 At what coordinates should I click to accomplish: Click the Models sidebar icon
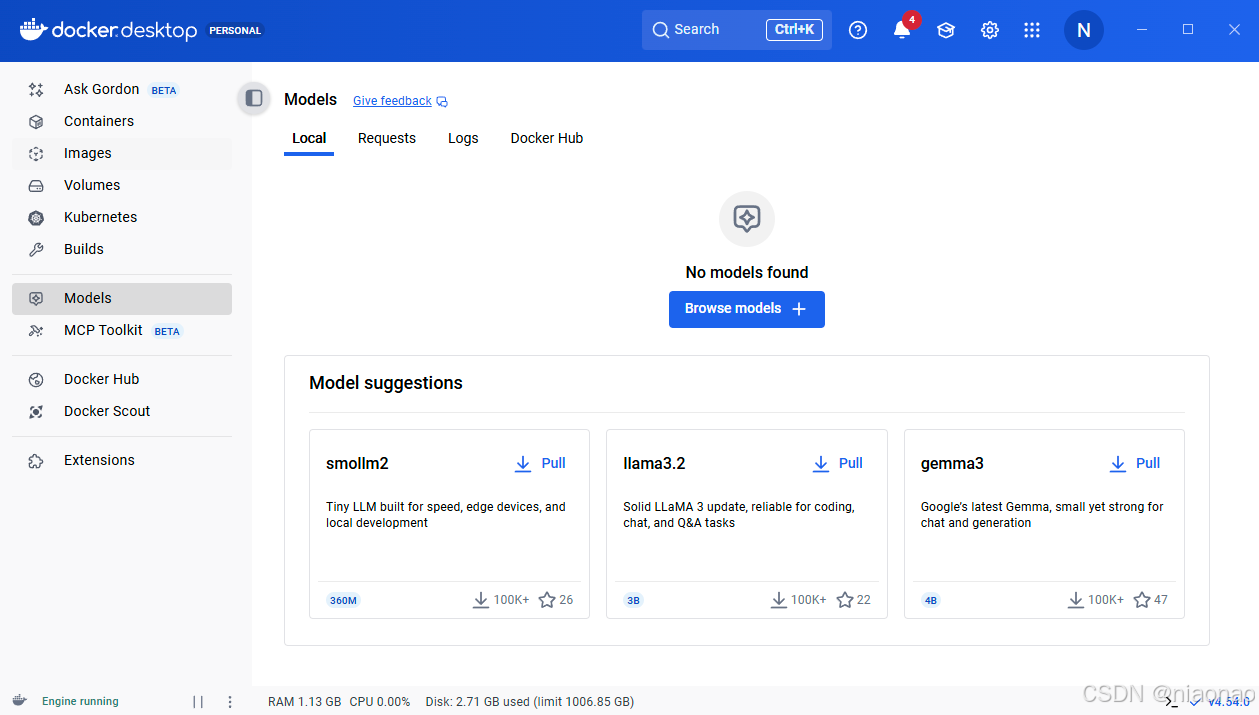[x=36, y=298]
